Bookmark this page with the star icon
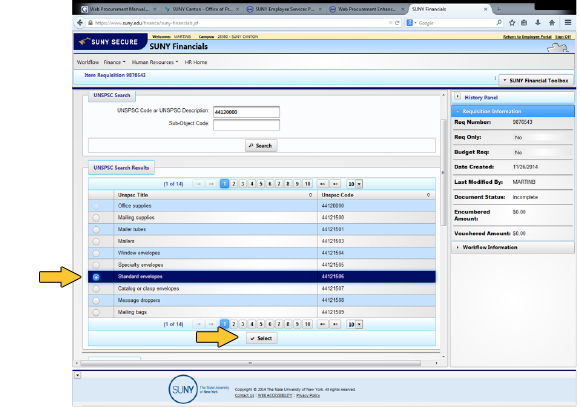 pyautogui.click(x=512, y=23)
